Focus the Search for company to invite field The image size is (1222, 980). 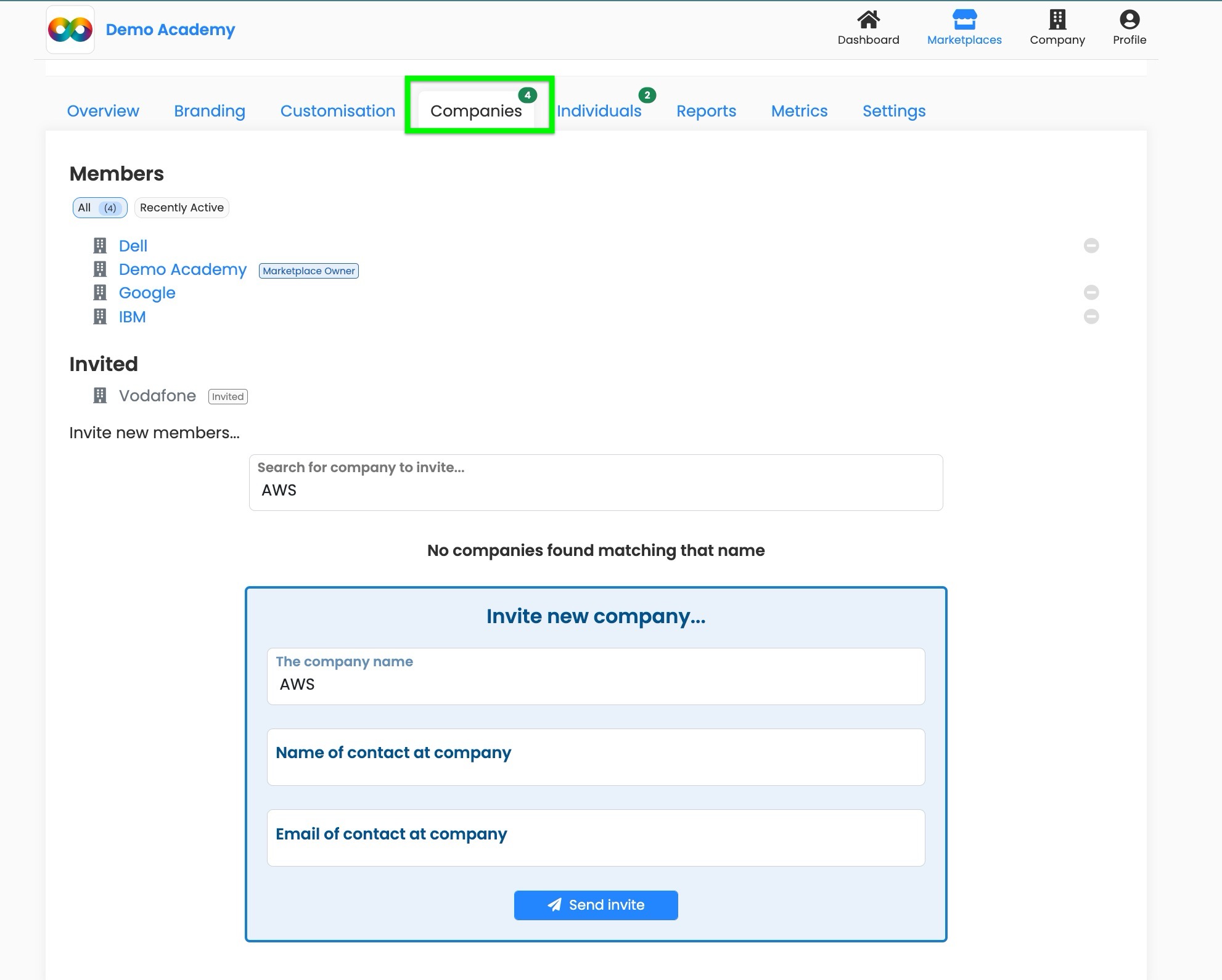596,483
